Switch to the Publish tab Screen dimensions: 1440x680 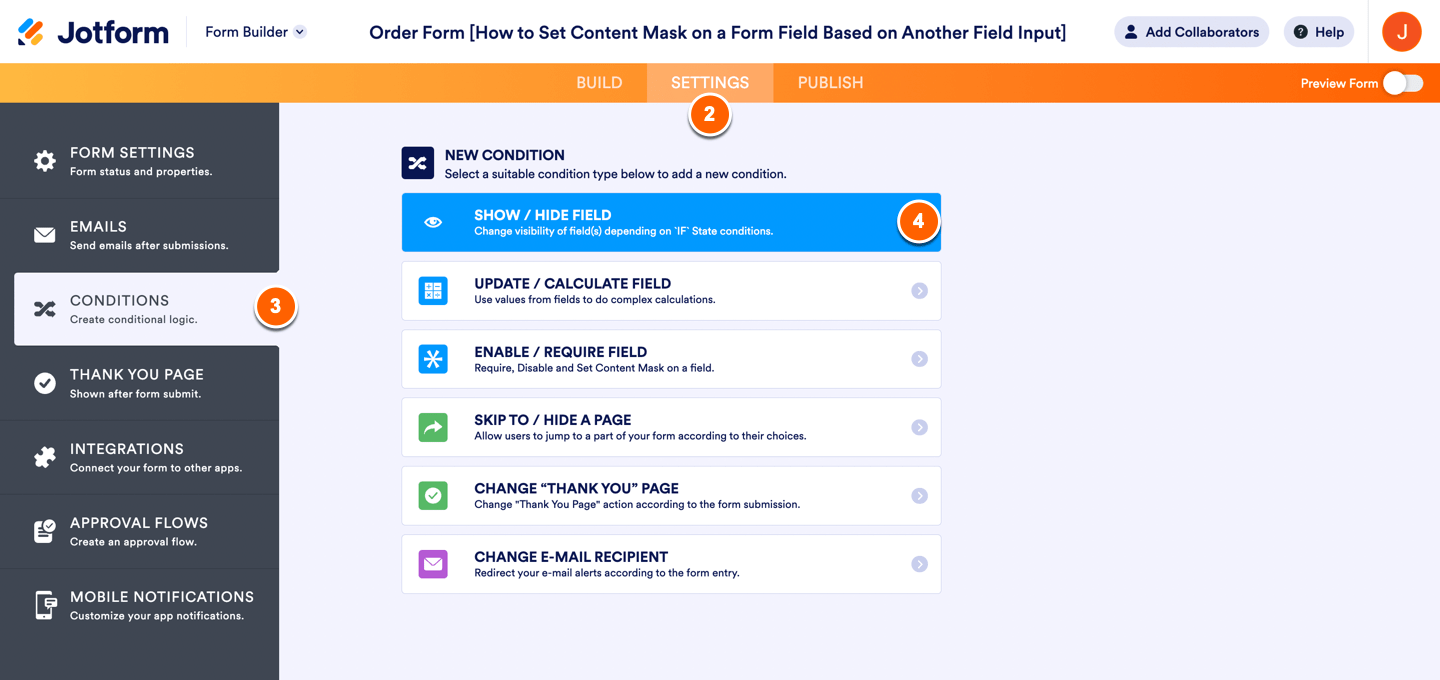tap(830, 83)
